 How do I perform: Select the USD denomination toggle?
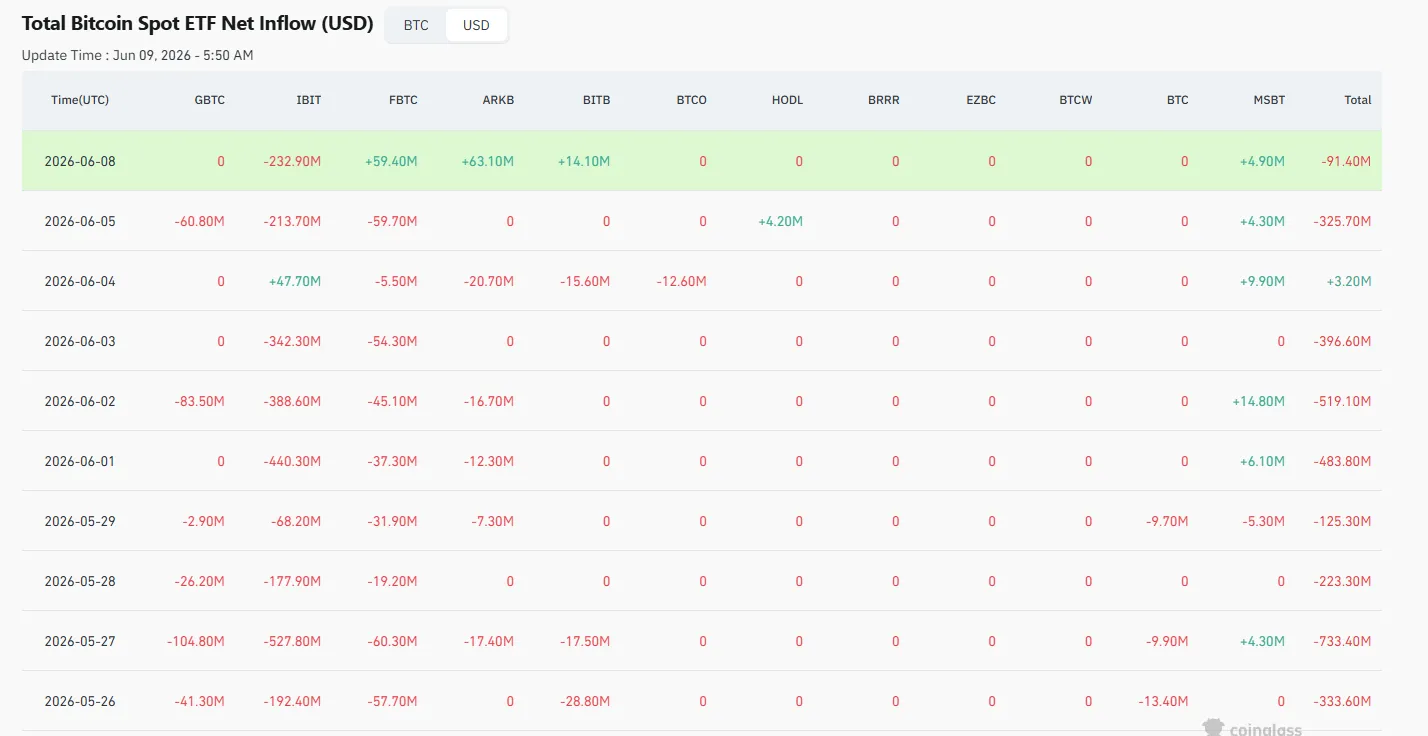click(476, 25)
